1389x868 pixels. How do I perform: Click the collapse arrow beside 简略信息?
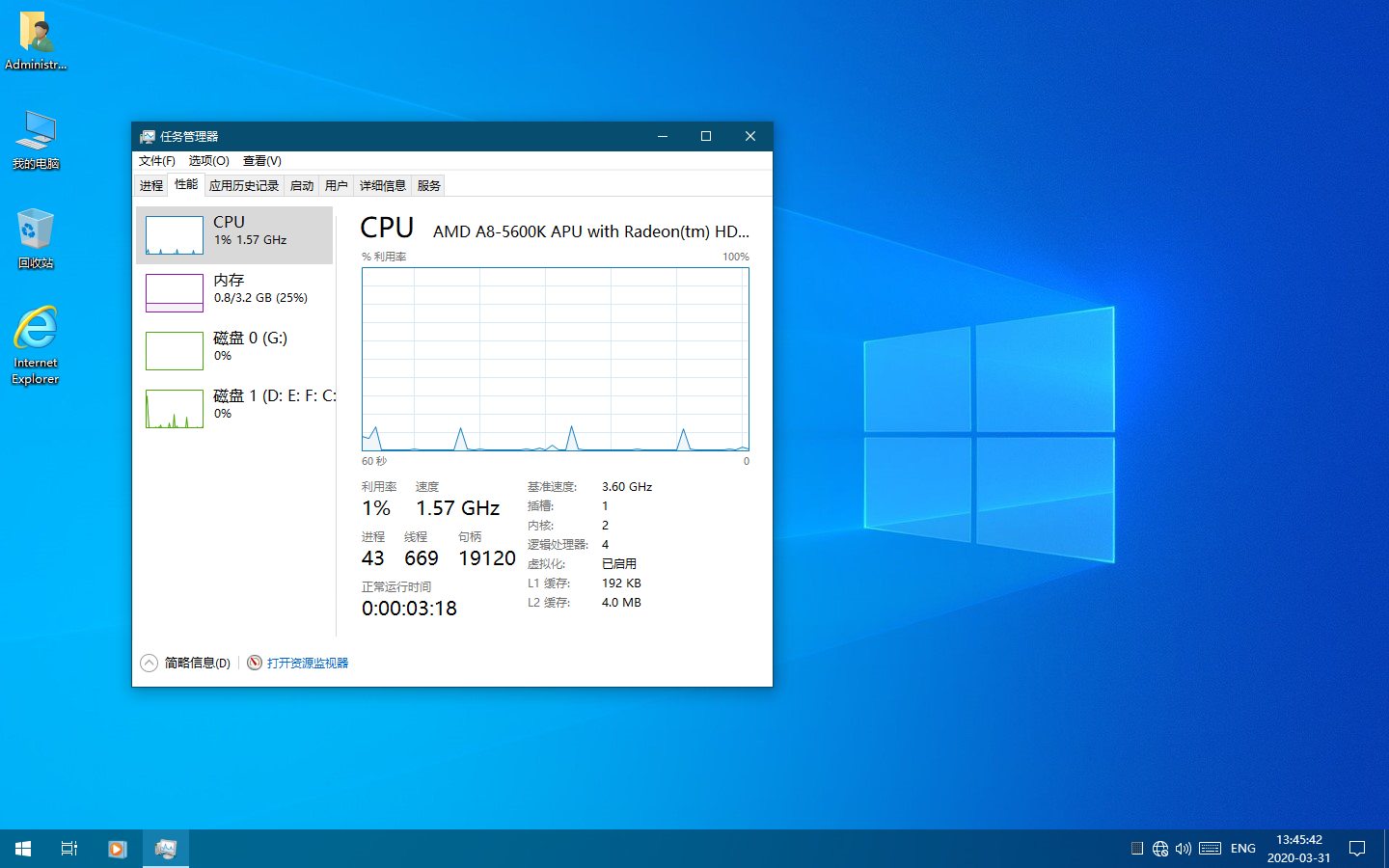[149, 663]
